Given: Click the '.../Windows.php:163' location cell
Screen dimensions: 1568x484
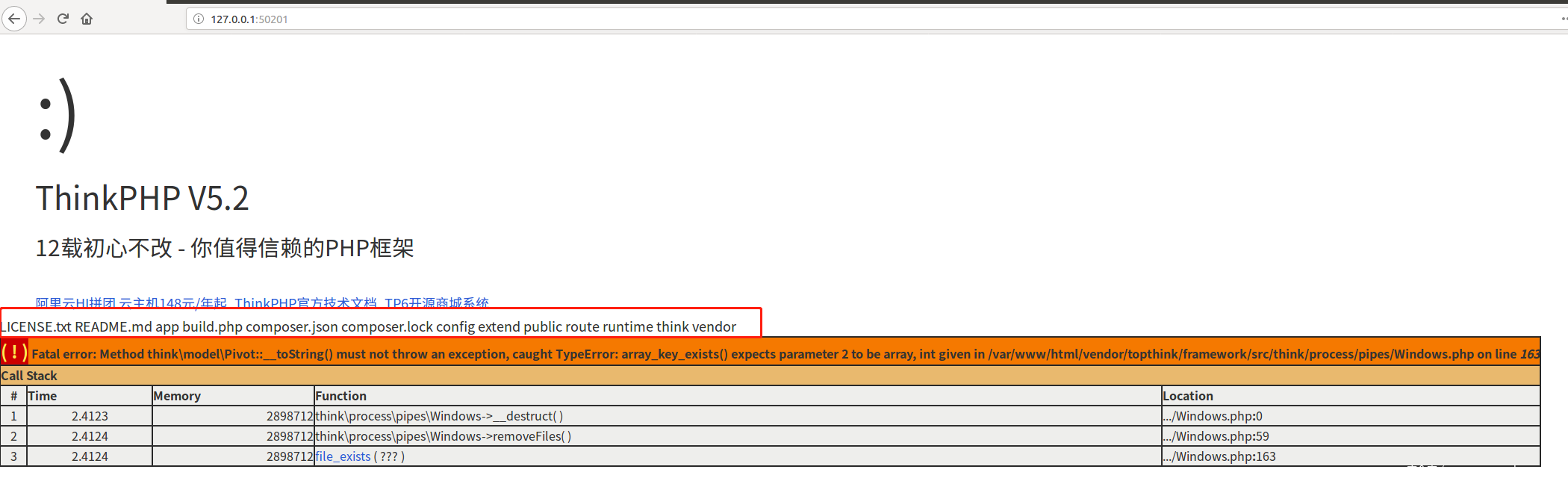Looking at the screenshot, I should 1351,456.
